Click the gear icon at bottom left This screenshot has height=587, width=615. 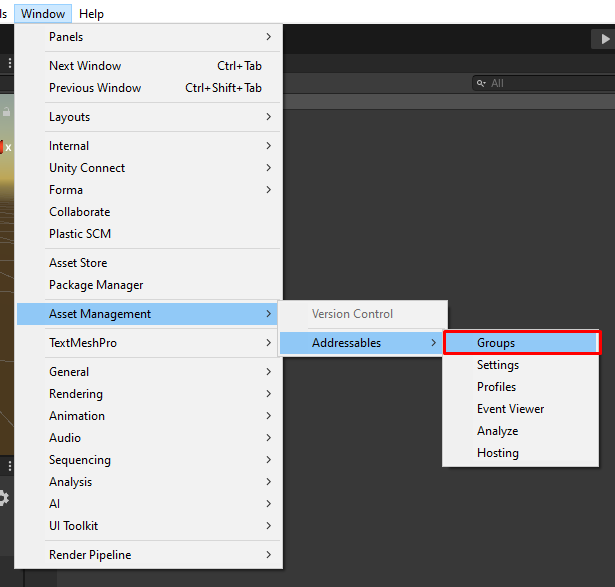pos(4,497)
